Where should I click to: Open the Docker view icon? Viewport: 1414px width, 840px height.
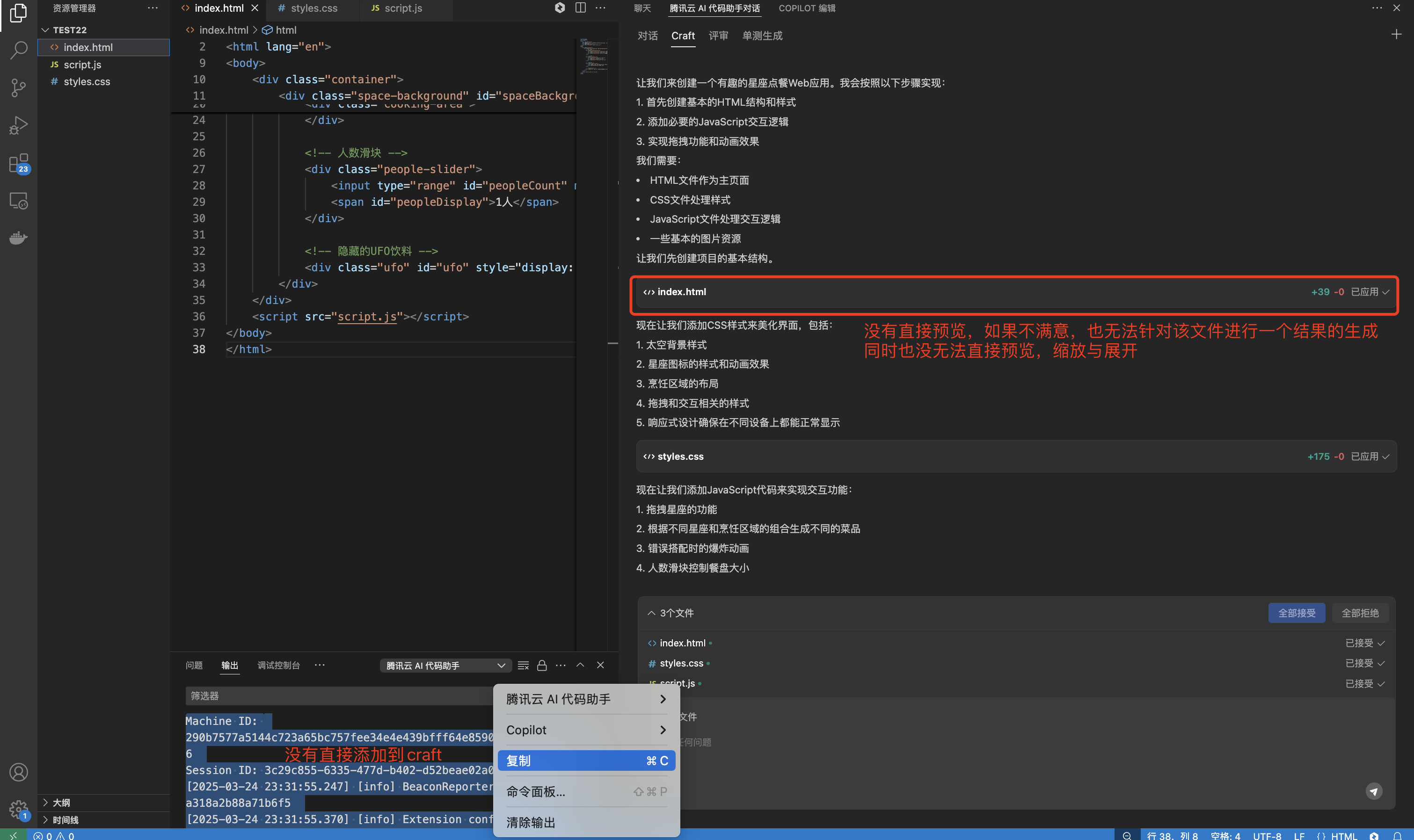pyautogui.click(x=19, y=239)
